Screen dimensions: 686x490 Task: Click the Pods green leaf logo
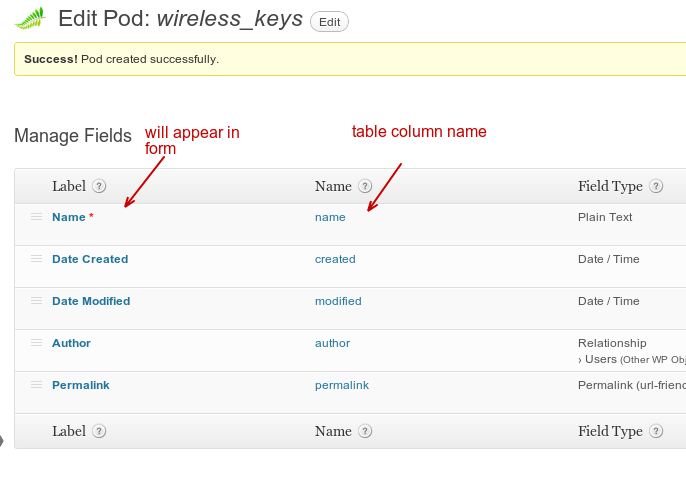[30, 18]
